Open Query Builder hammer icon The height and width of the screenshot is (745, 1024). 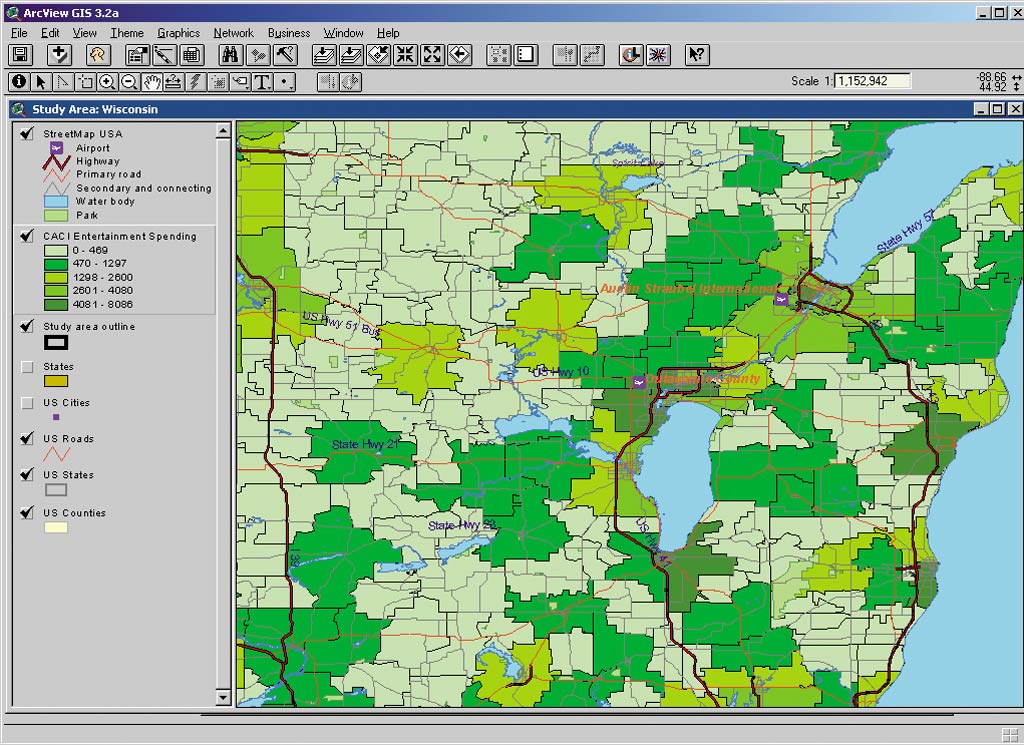coord(285,55)
